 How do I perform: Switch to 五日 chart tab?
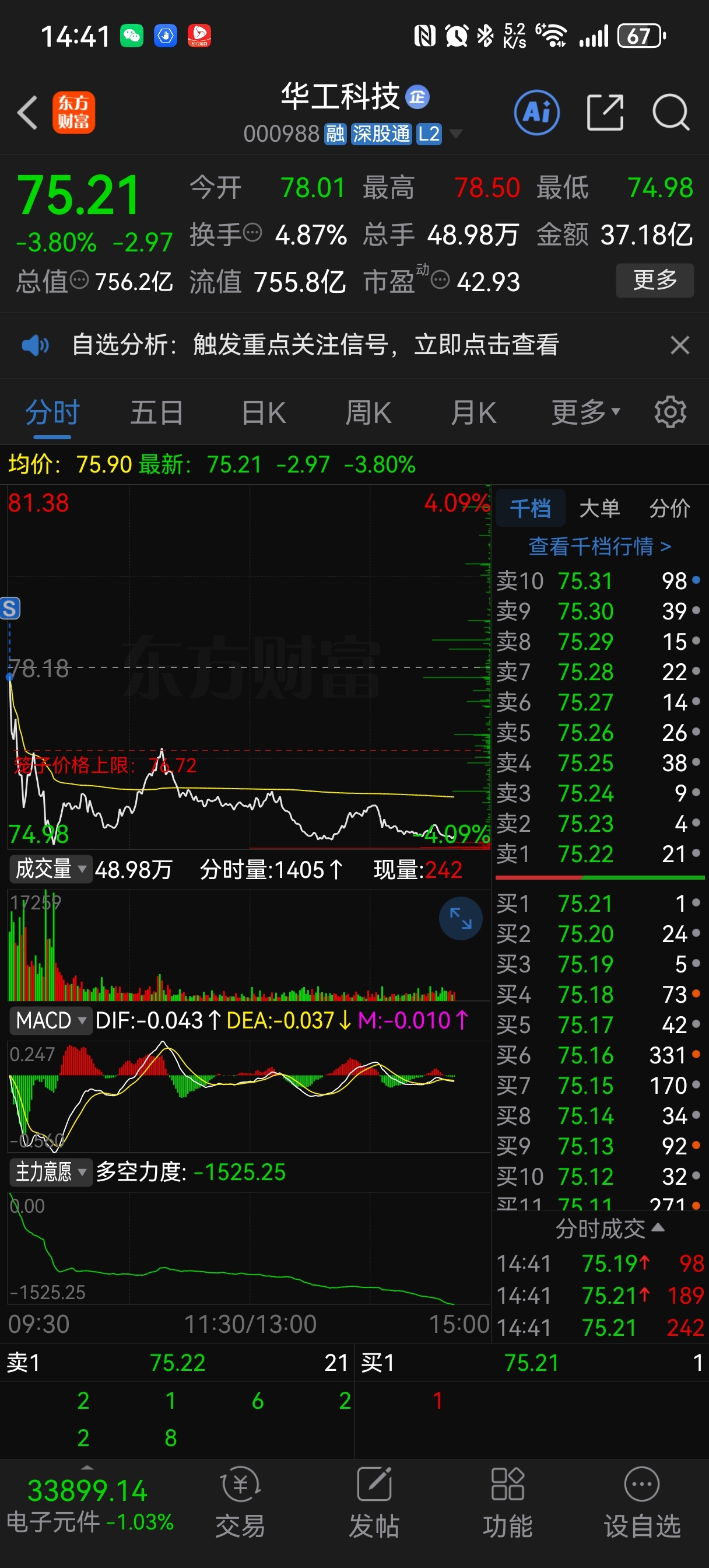click(x=157, y=412)
